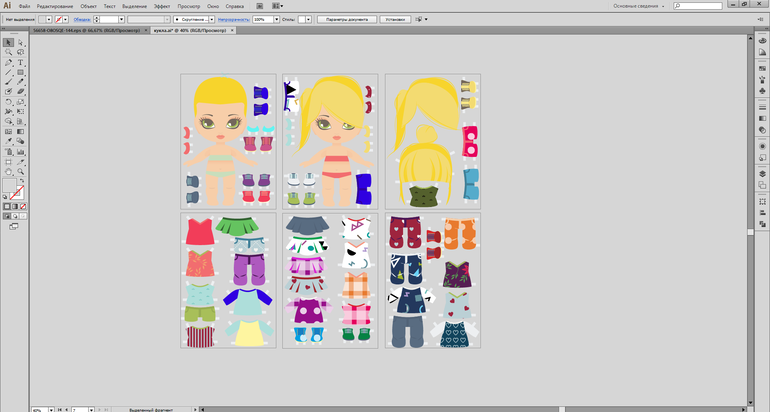Open the Эффект menu

(161, 6)
